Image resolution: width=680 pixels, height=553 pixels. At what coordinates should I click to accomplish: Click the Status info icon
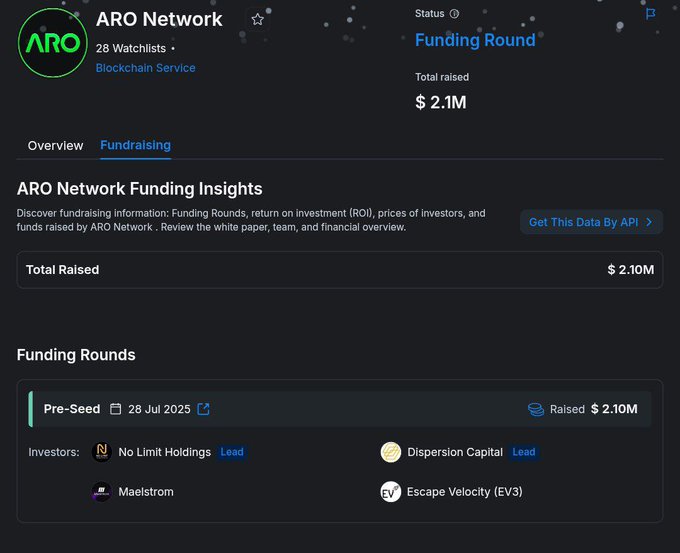pos(454,14)
